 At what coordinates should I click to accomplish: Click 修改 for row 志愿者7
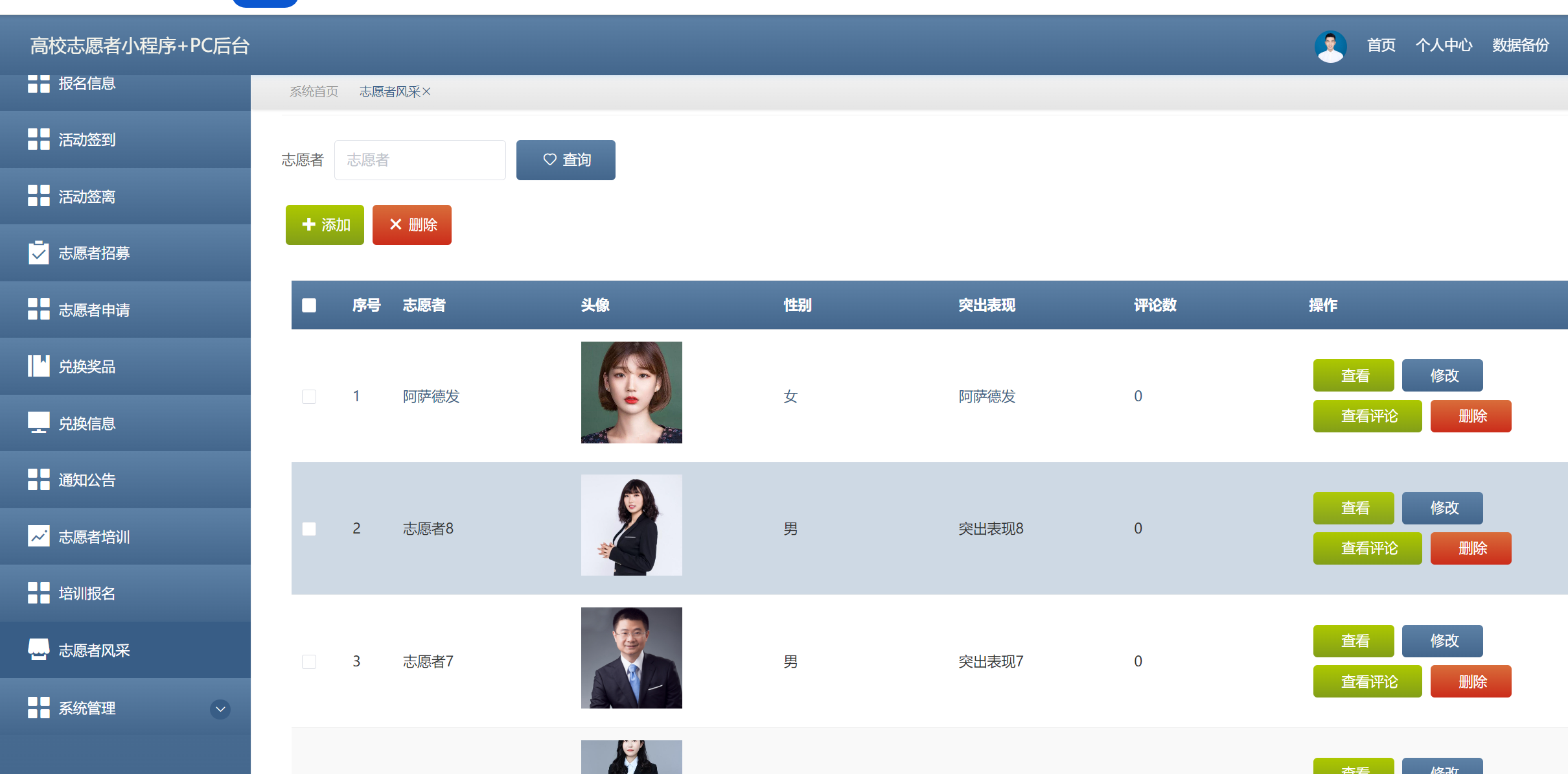tap(1442, 640)
